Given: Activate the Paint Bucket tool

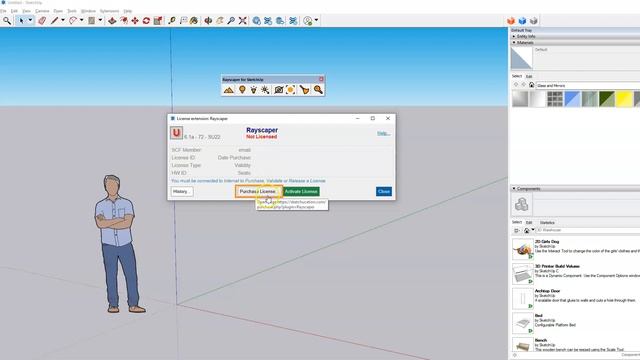Looking at the screenshot, I should pos(194,20).
